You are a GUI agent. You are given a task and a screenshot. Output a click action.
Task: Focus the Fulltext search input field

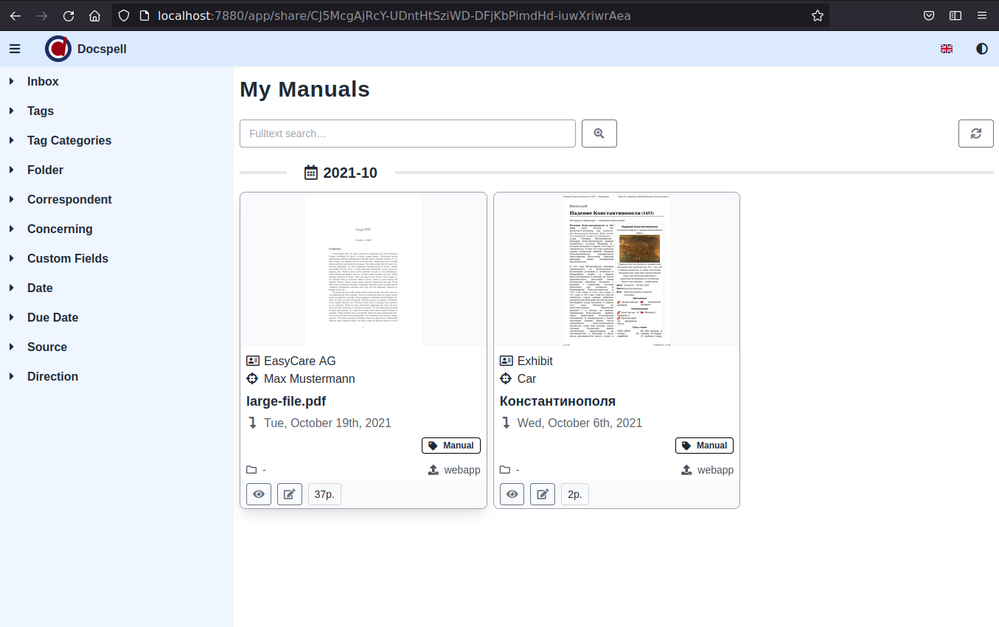(407, 134)
